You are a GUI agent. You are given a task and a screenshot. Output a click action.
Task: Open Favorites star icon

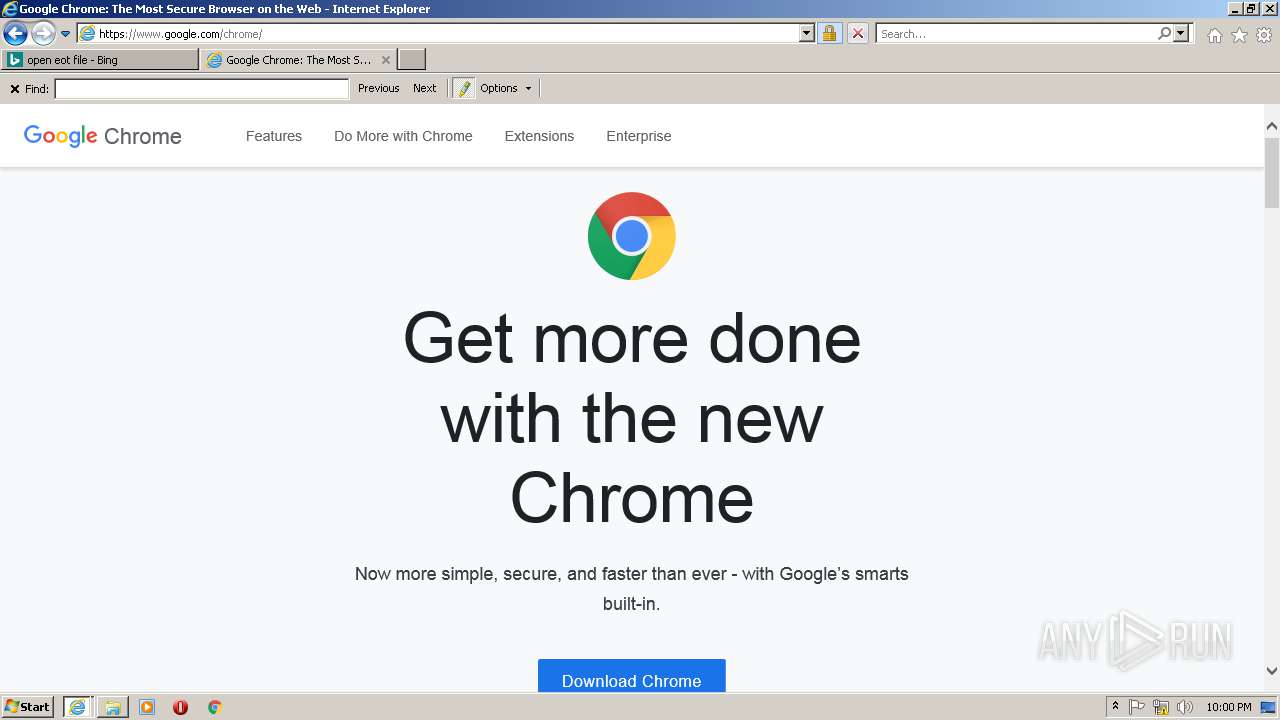(x=1239, y=35)
